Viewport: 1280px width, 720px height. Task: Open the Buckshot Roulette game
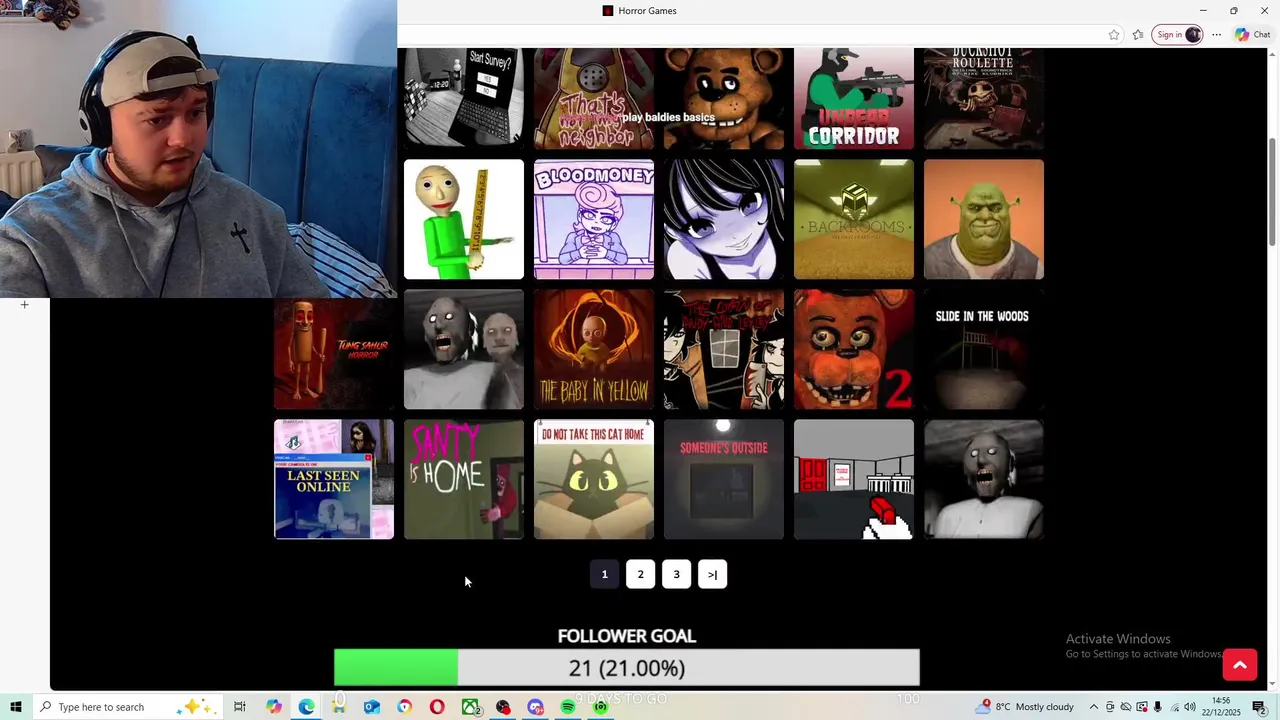(x=984, y=98)
